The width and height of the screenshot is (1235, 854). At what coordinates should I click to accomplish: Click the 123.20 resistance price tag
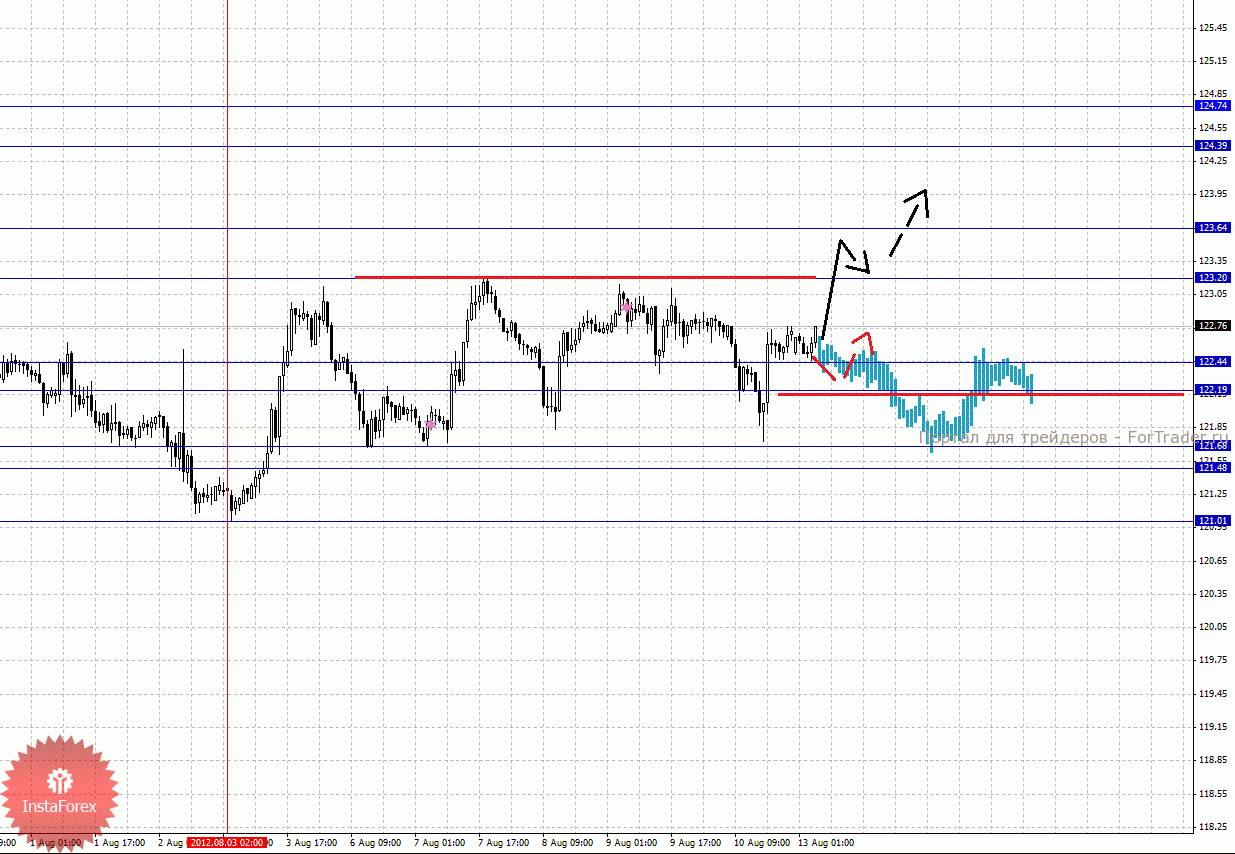[1213, 277]
